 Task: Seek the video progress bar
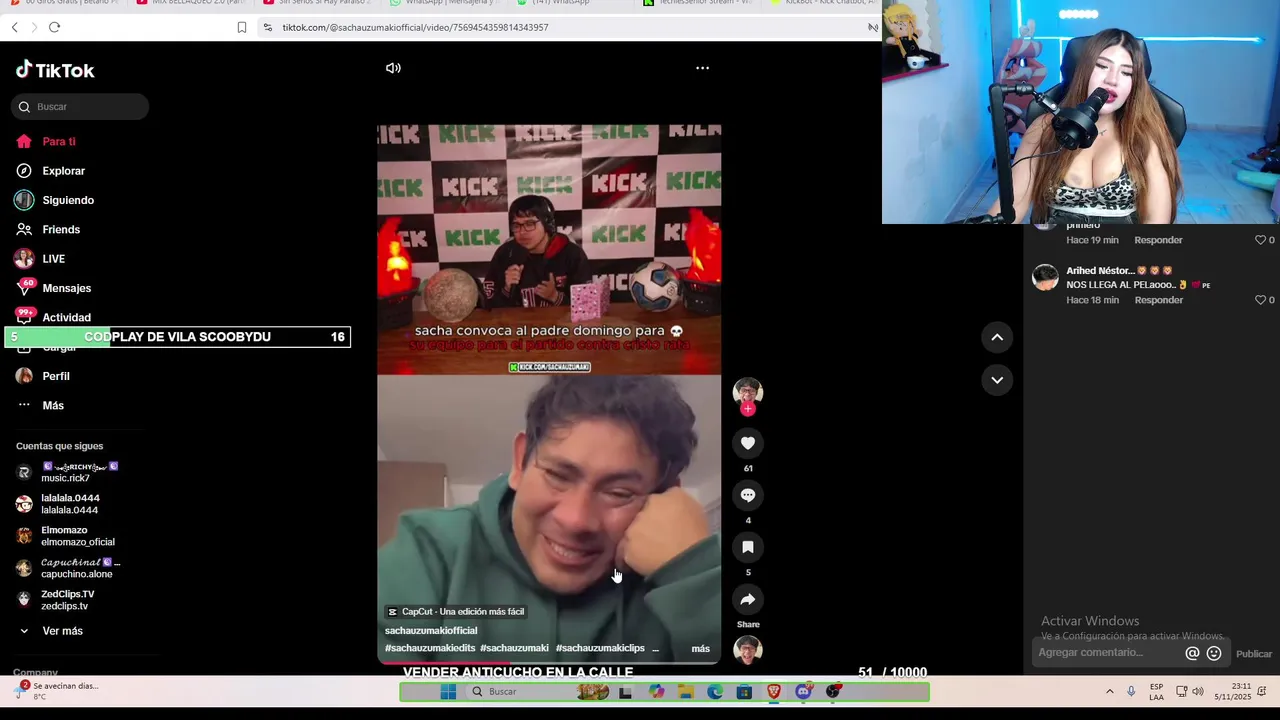(548, 662)
